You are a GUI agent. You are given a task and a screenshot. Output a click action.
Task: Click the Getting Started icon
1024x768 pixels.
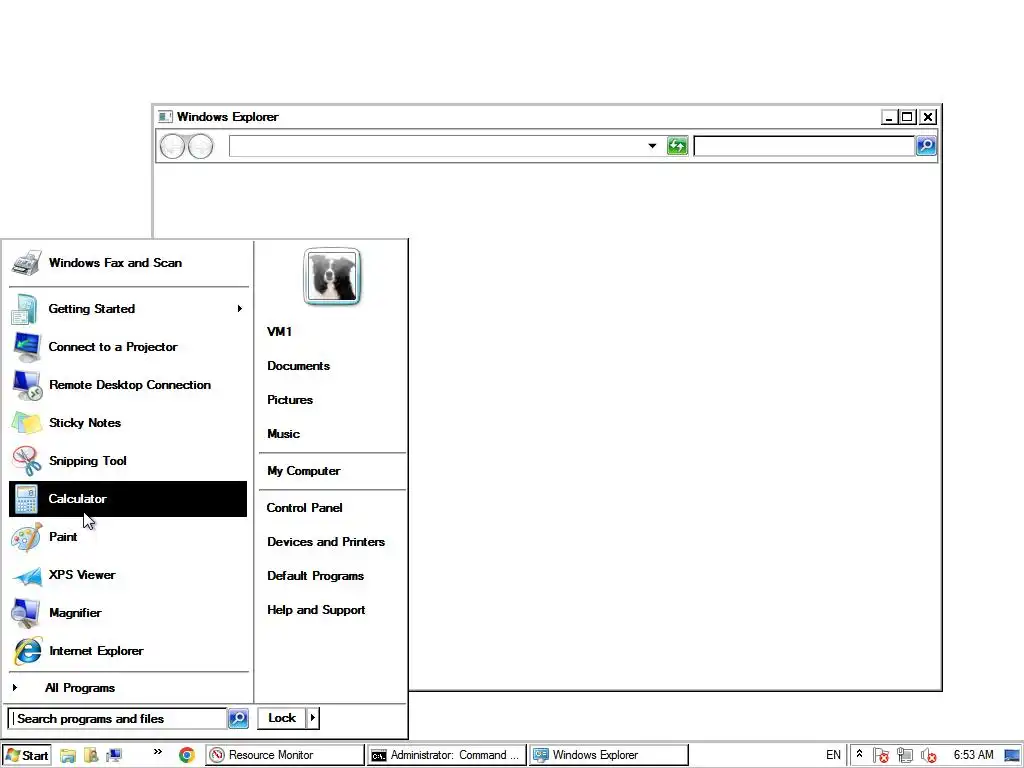[x=25, y=309]
